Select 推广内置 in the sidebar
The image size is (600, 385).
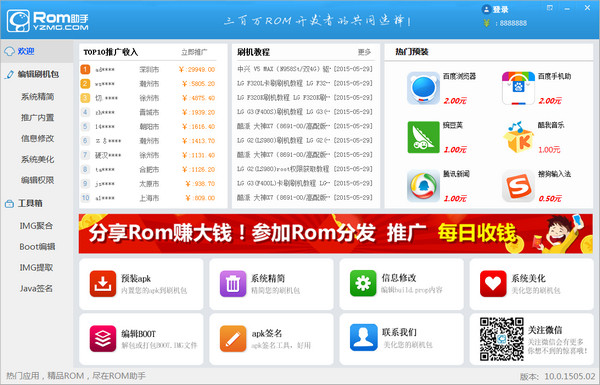pyautogui.click(x=38, y=117)
